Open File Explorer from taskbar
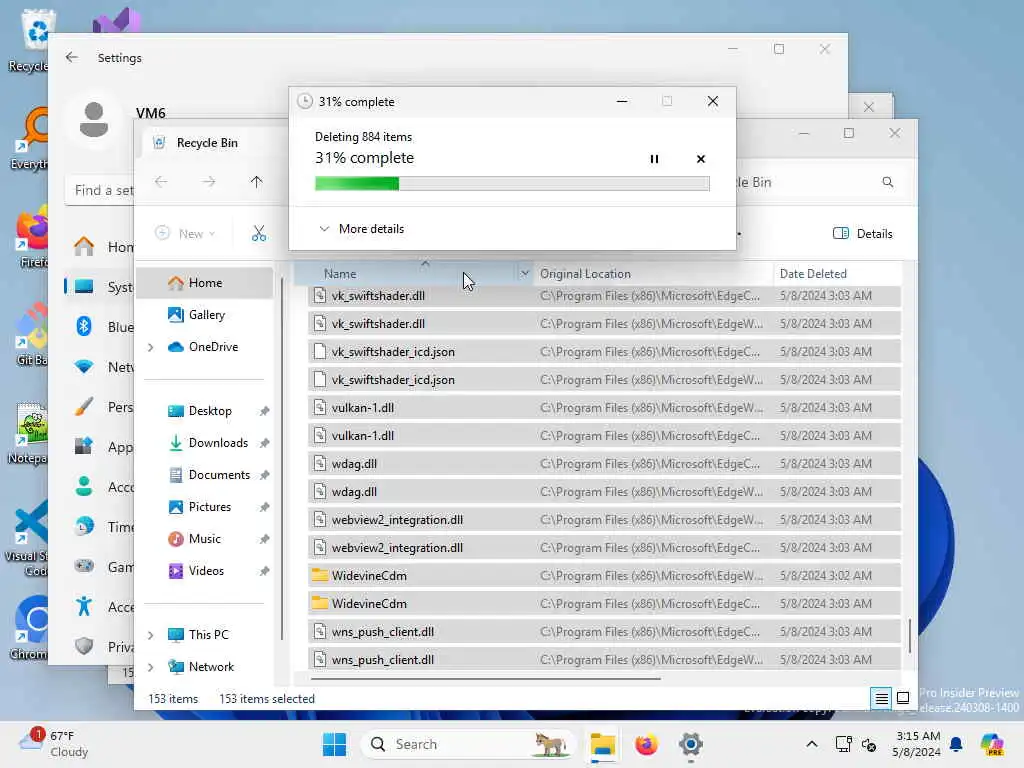Viewport: 1024px width, 768px height. (x=602, y=744)
